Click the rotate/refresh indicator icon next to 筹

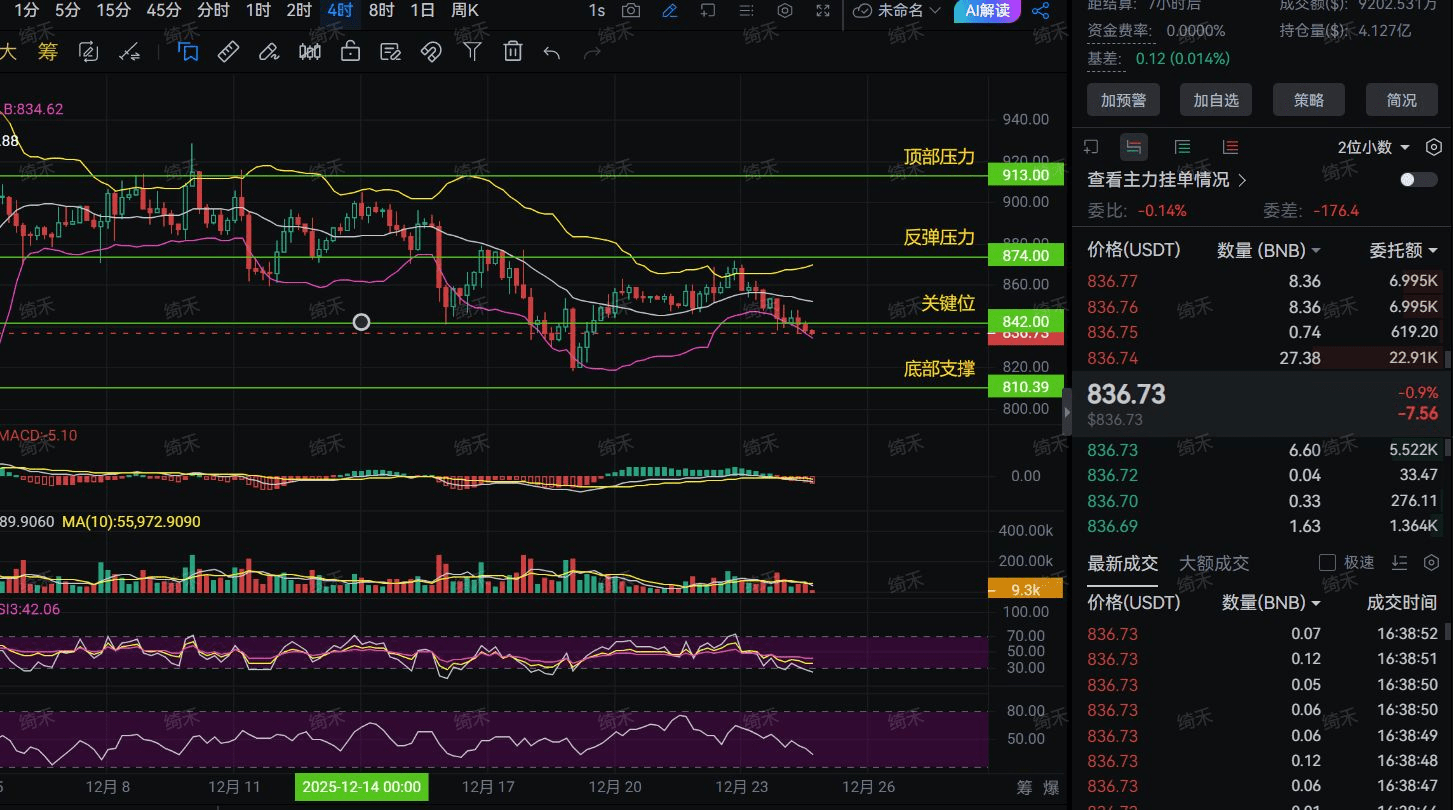(87, 52)
